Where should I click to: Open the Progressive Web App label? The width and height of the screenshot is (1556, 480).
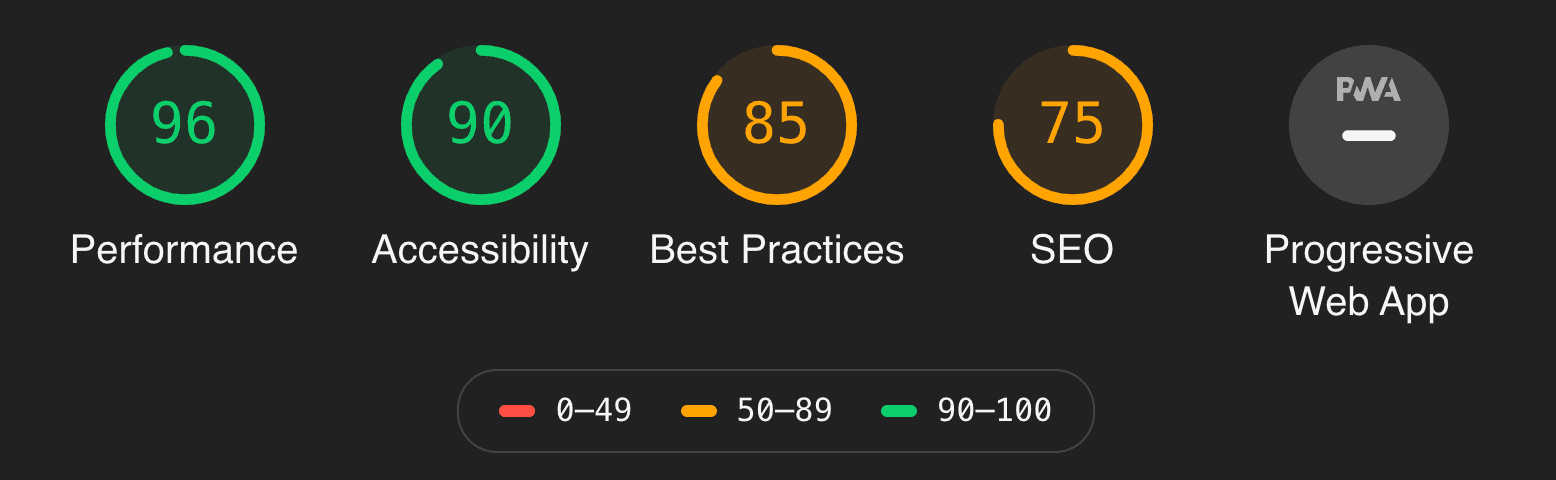click(x=1368, y=275)
